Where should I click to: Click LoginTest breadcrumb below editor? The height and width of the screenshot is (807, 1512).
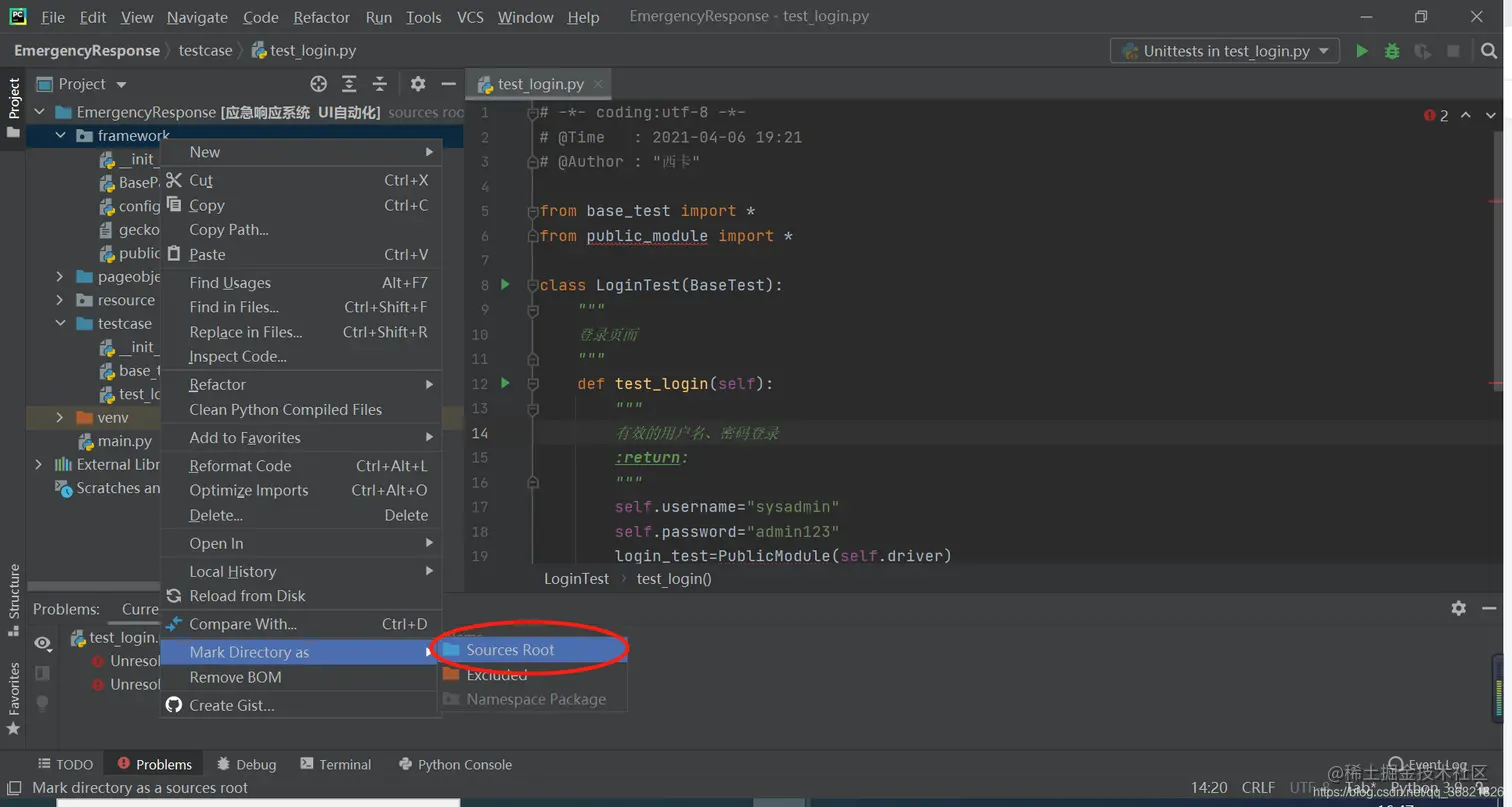[576, 578]
